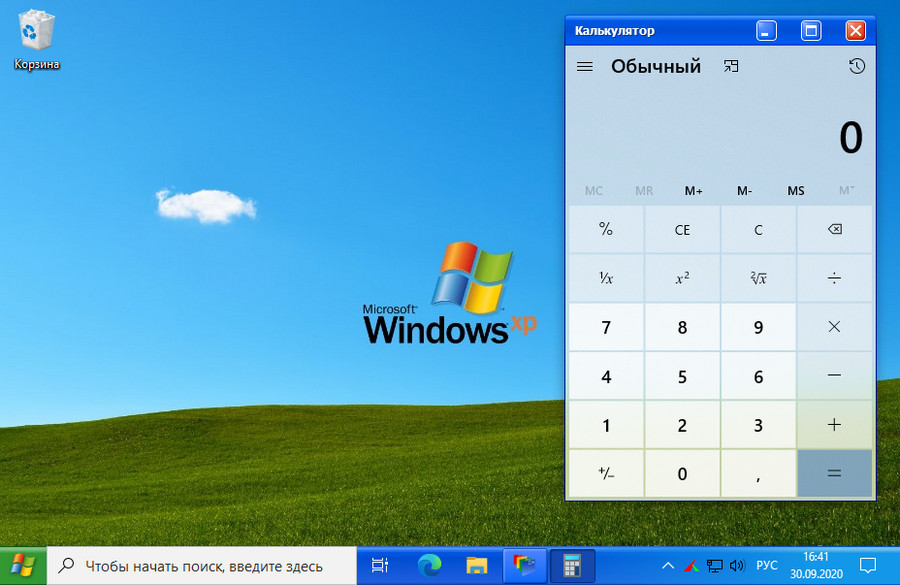Screen dimensions: 900x585
Task: Clear all with C button
Action: 758,230
